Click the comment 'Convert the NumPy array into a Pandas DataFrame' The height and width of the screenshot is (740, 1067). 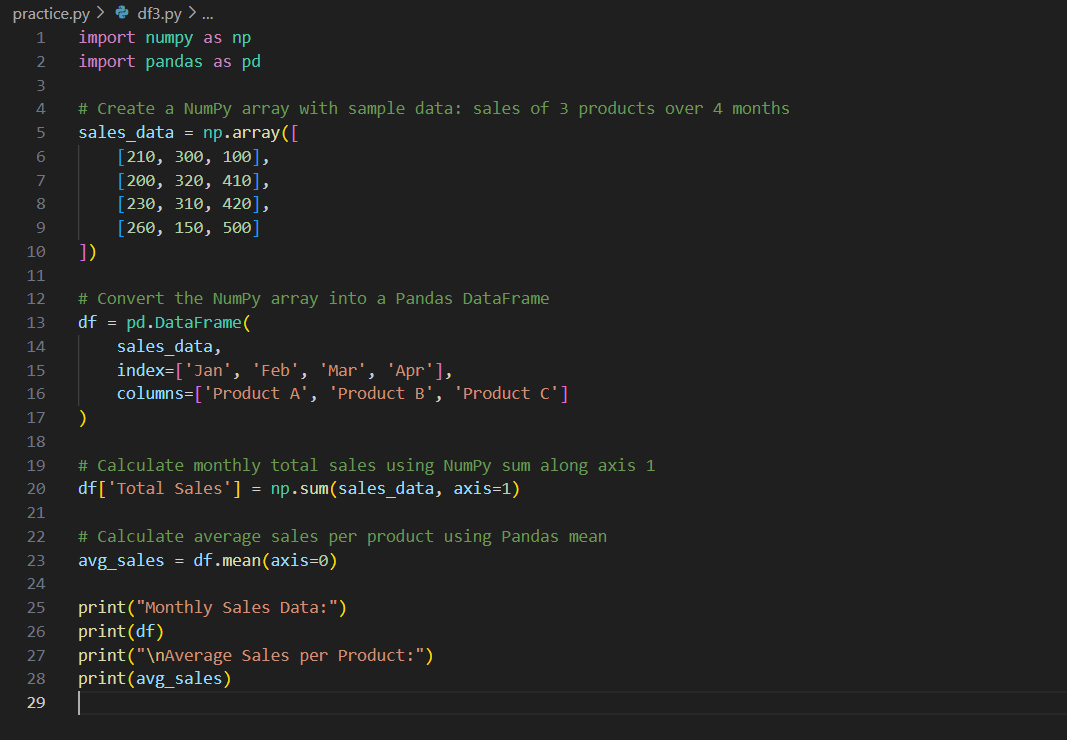314,299
